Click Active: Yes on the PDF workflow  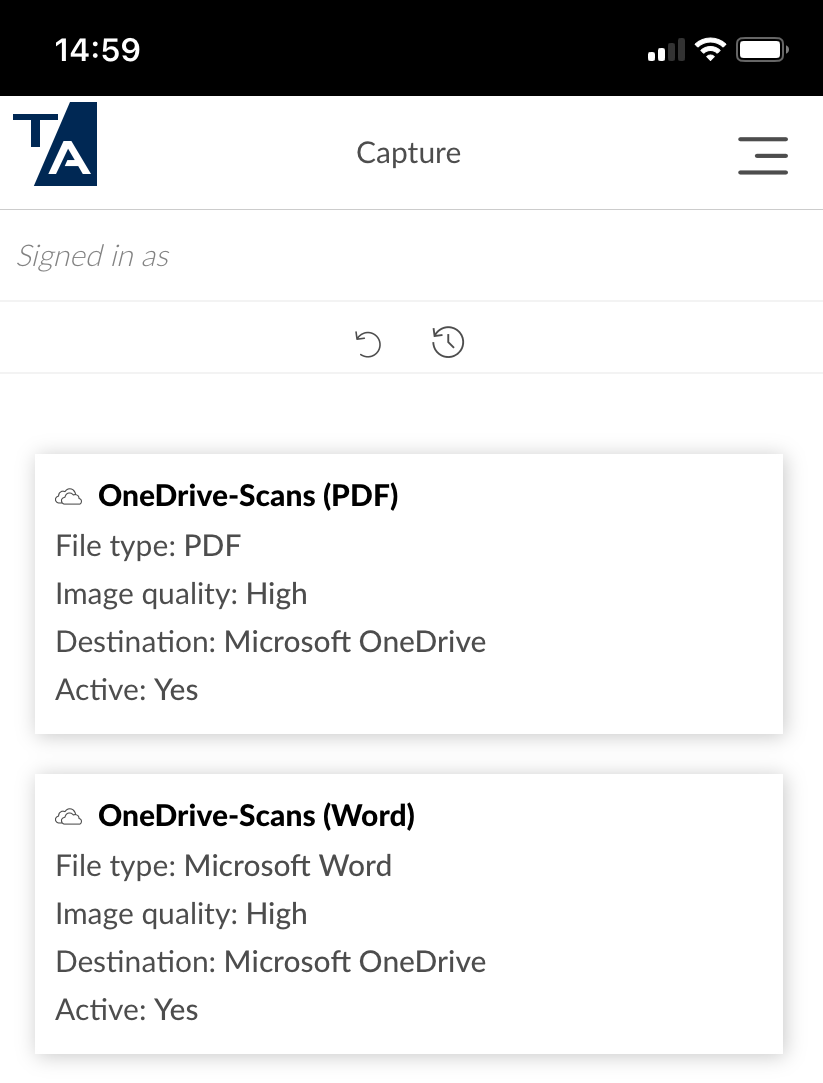(x=126, y=689)
